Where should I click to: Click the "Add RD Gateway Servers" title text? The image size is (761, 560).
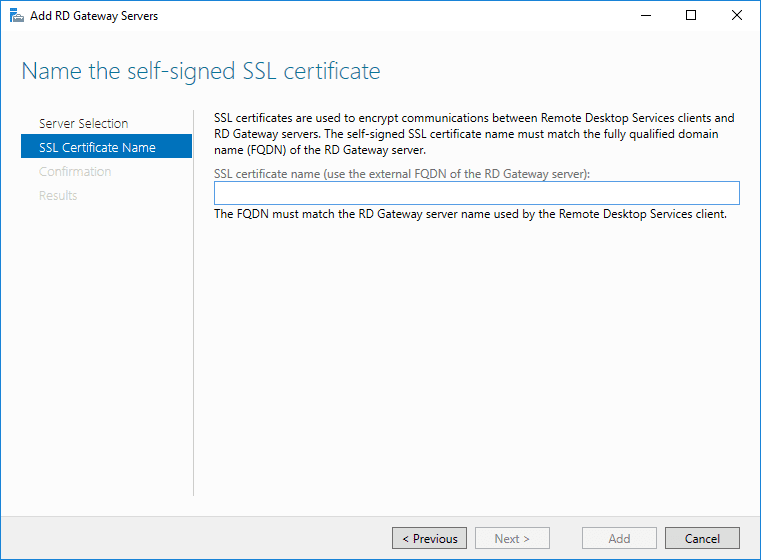point(94,16)
